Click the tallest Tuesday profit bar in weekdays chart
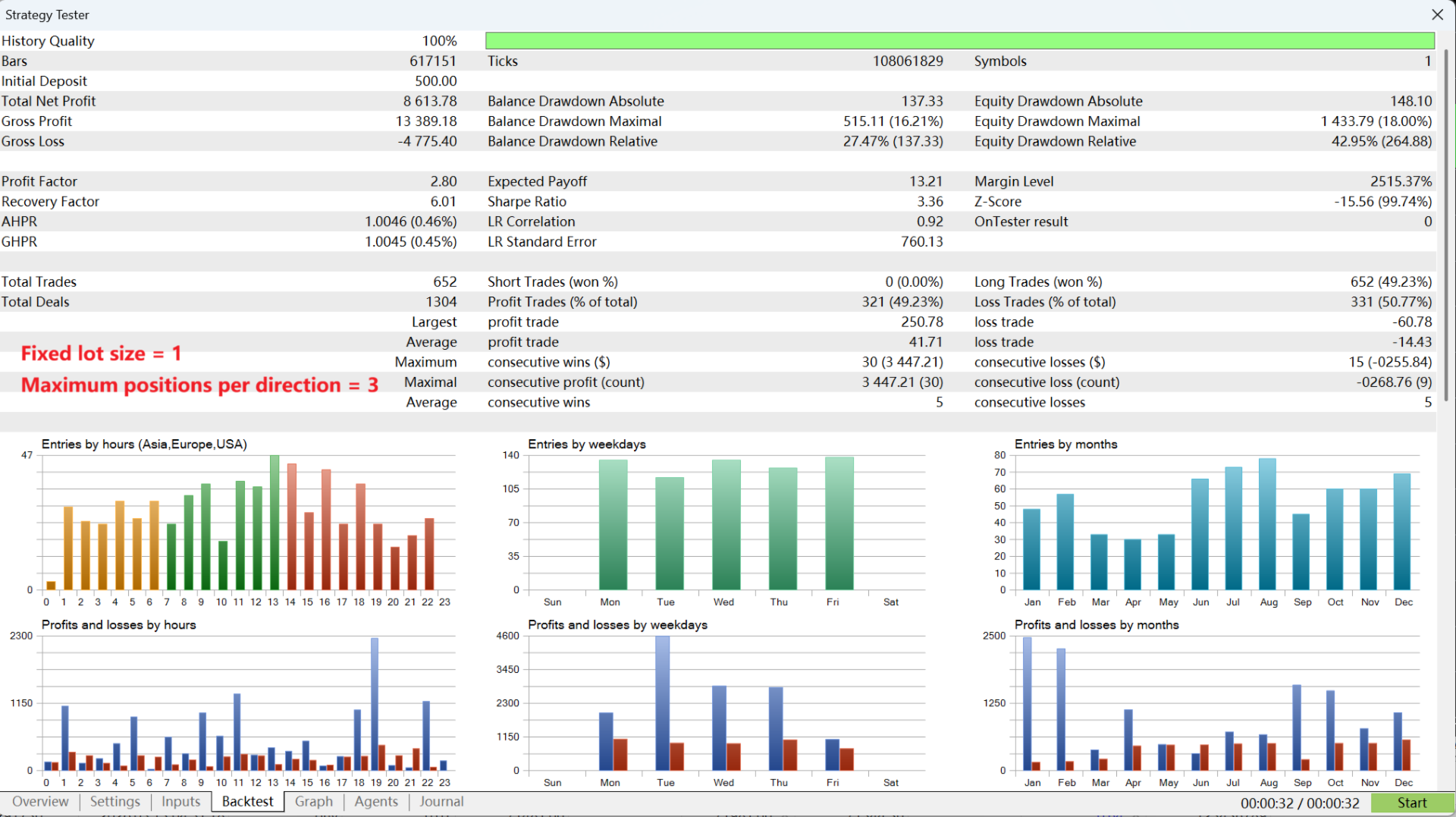Viewport: 1456px width, 817px height. (x=662, y=702)
